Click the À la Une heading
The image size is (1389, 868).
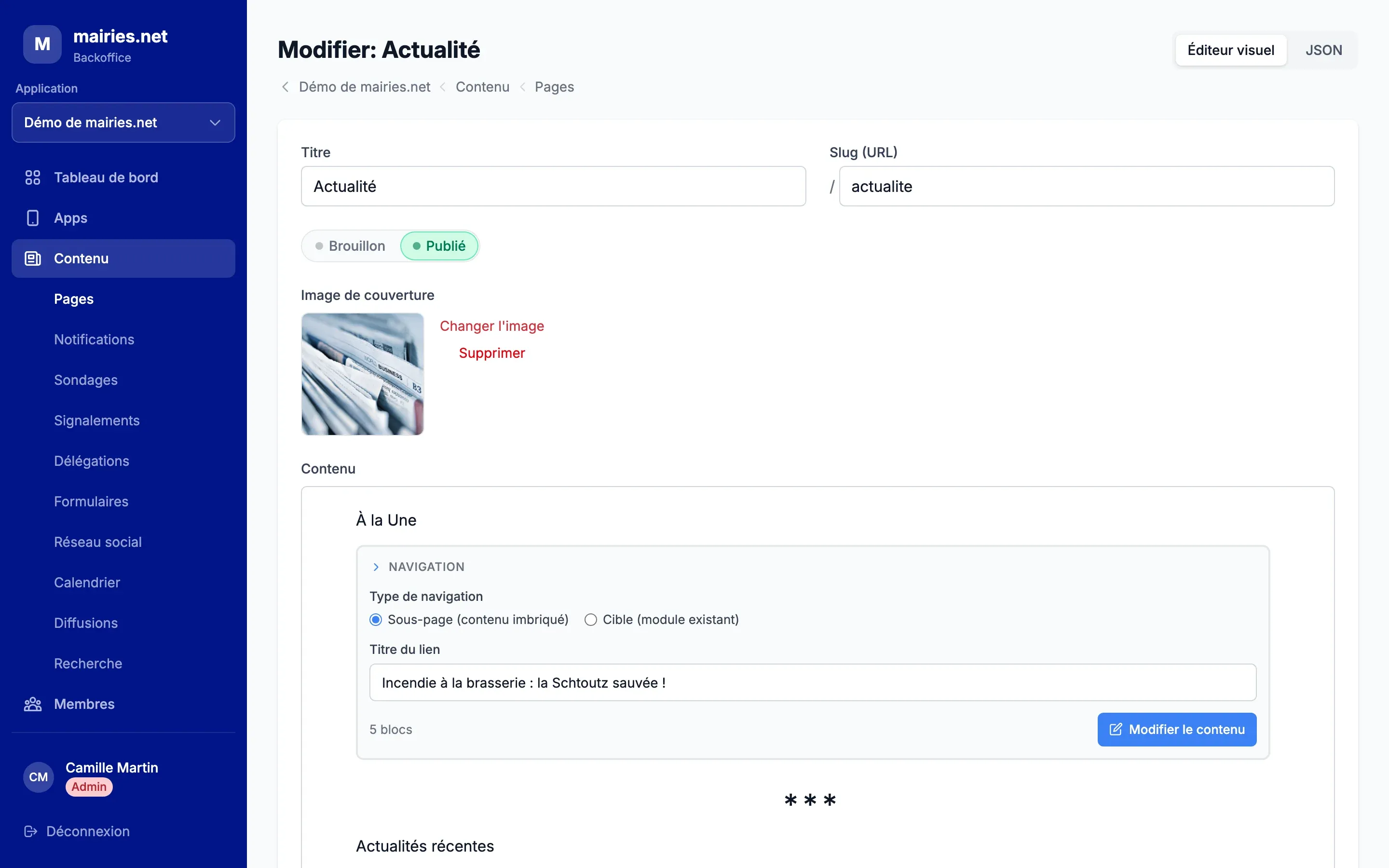(386, 520)
